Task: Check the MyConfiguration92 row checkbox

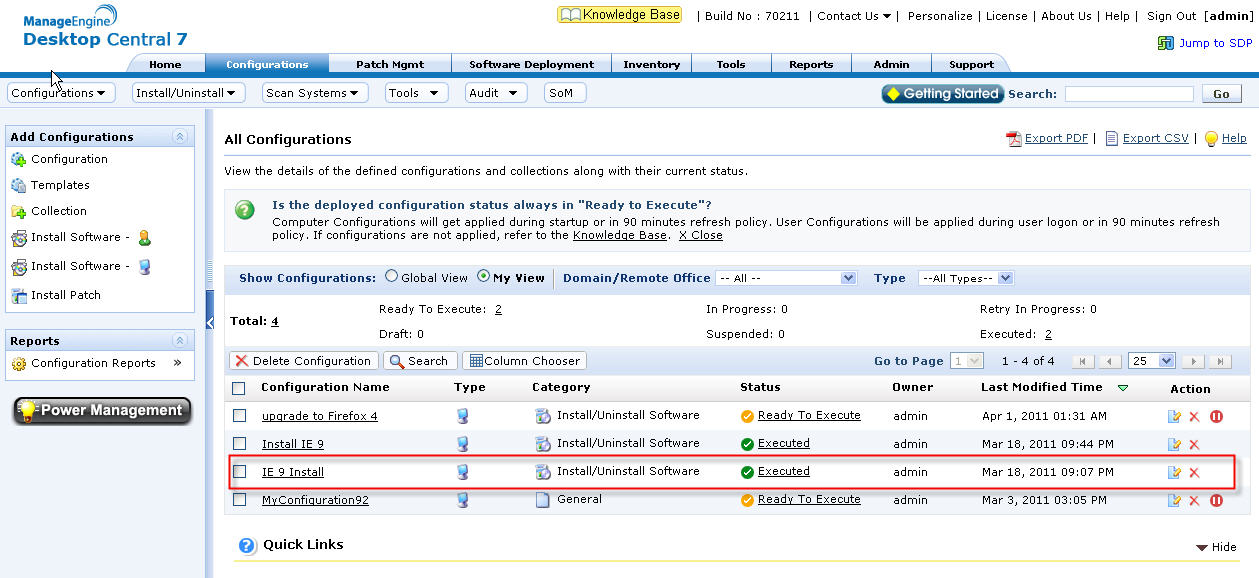Action: pos(239,499)
